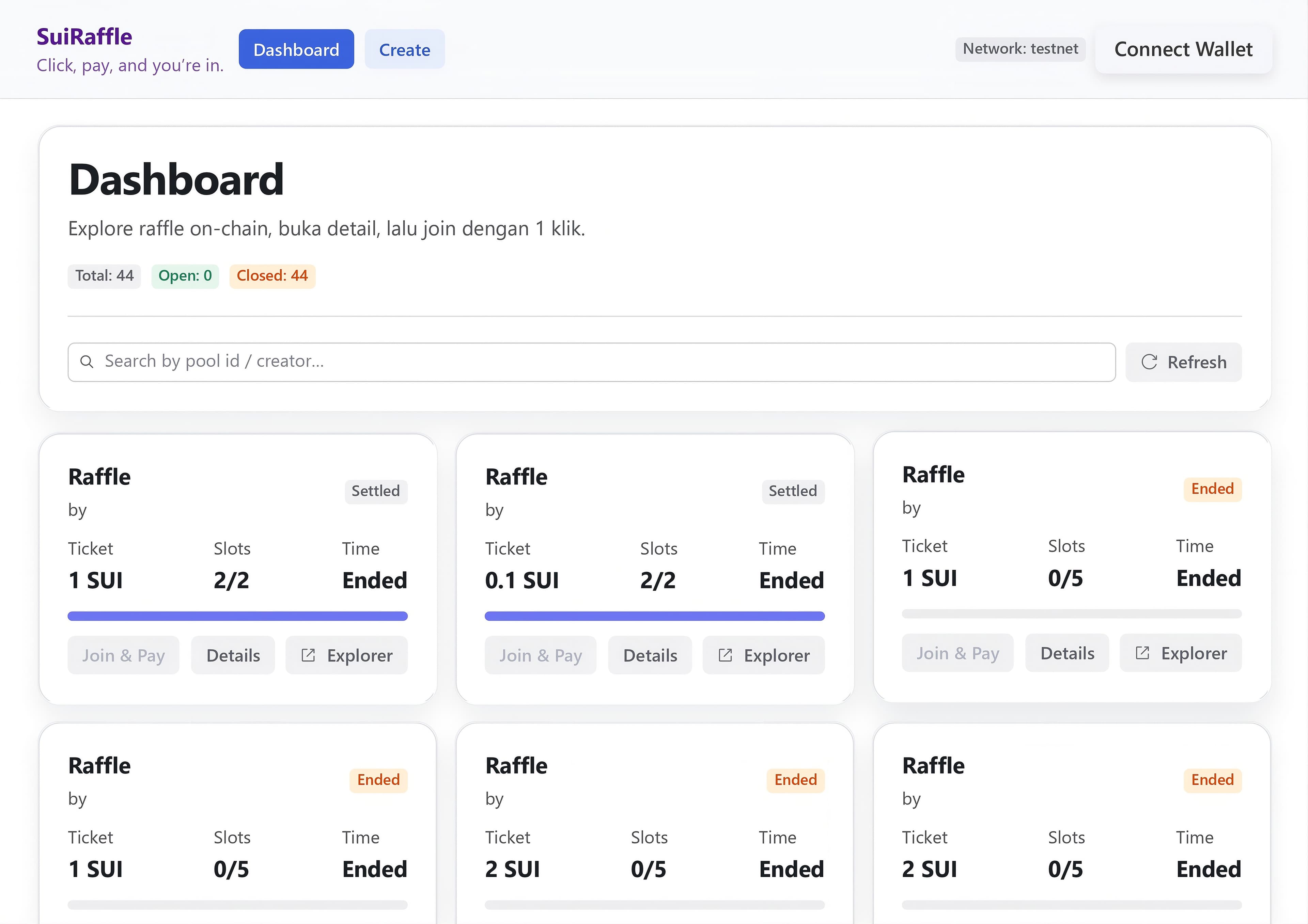Click external-link icon on first 1 SUI 0/5 Ended raffle
The height and width of the screenshot is (924, 1308).
click(x=1142, y=653)
